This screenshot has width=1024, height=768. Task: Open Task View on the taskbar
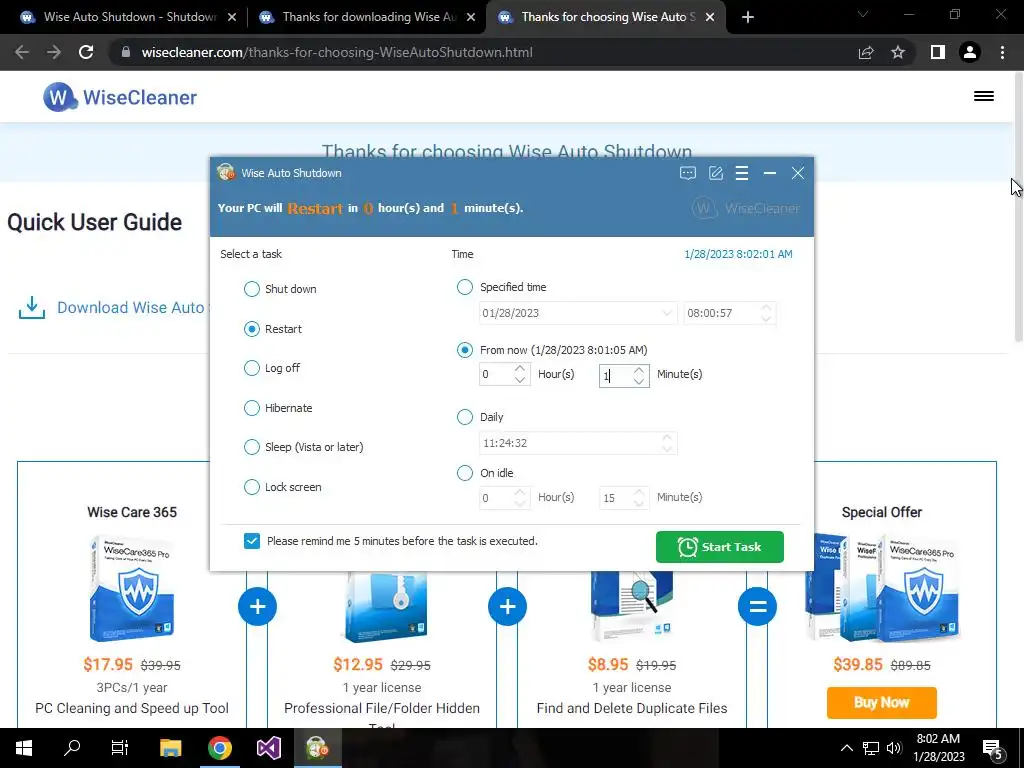(x=120, y=748)
